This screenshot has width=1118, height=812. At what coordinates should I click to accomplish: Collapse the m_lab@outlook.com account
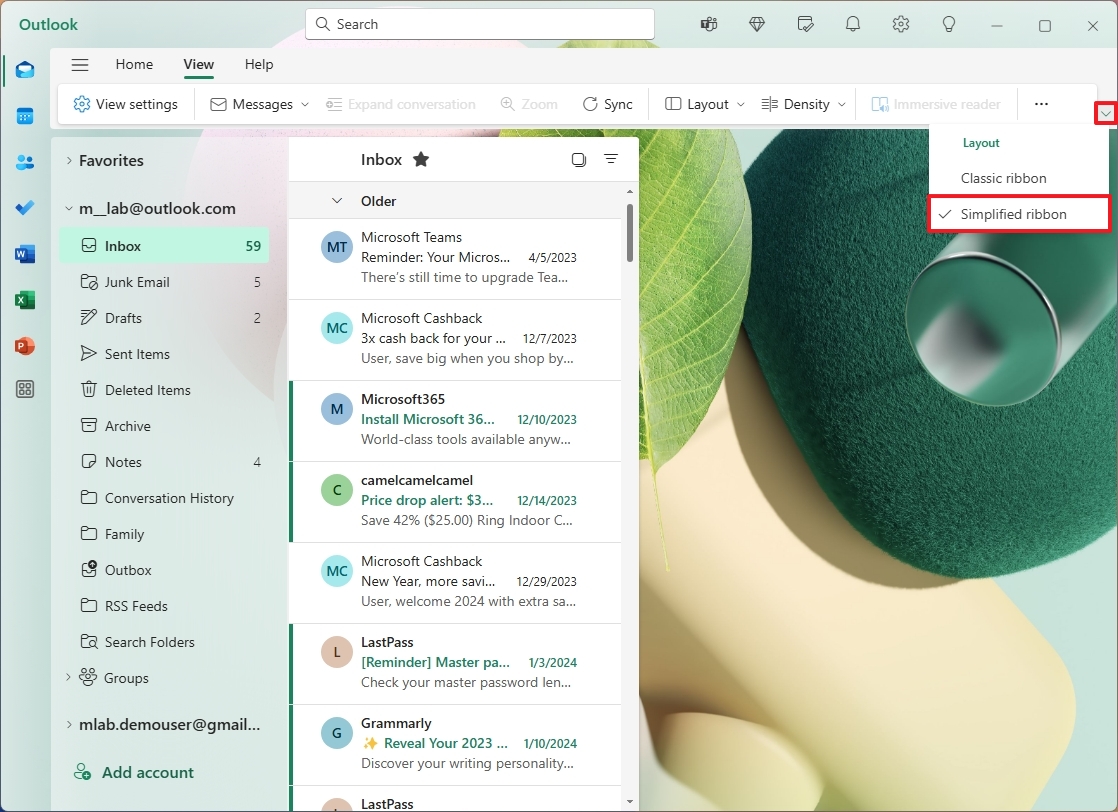point(69,209)
